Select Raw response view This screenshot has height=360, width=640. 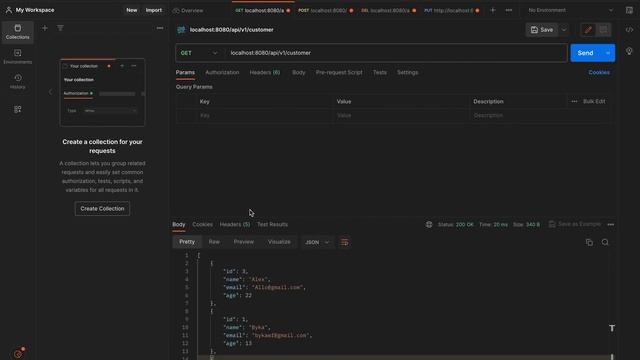pyautogui.click(x=214, y=242)
